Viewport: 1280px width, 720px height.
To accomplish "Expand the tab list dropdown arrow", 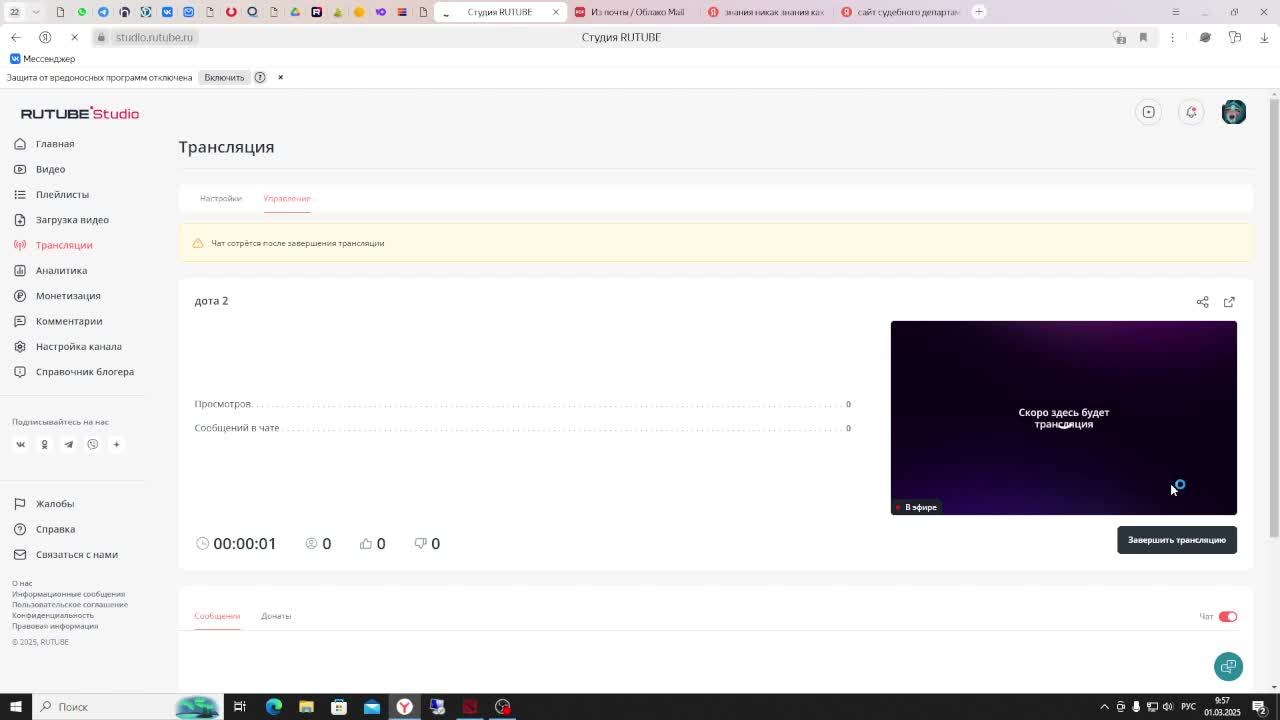I will (x=36, y=12).
